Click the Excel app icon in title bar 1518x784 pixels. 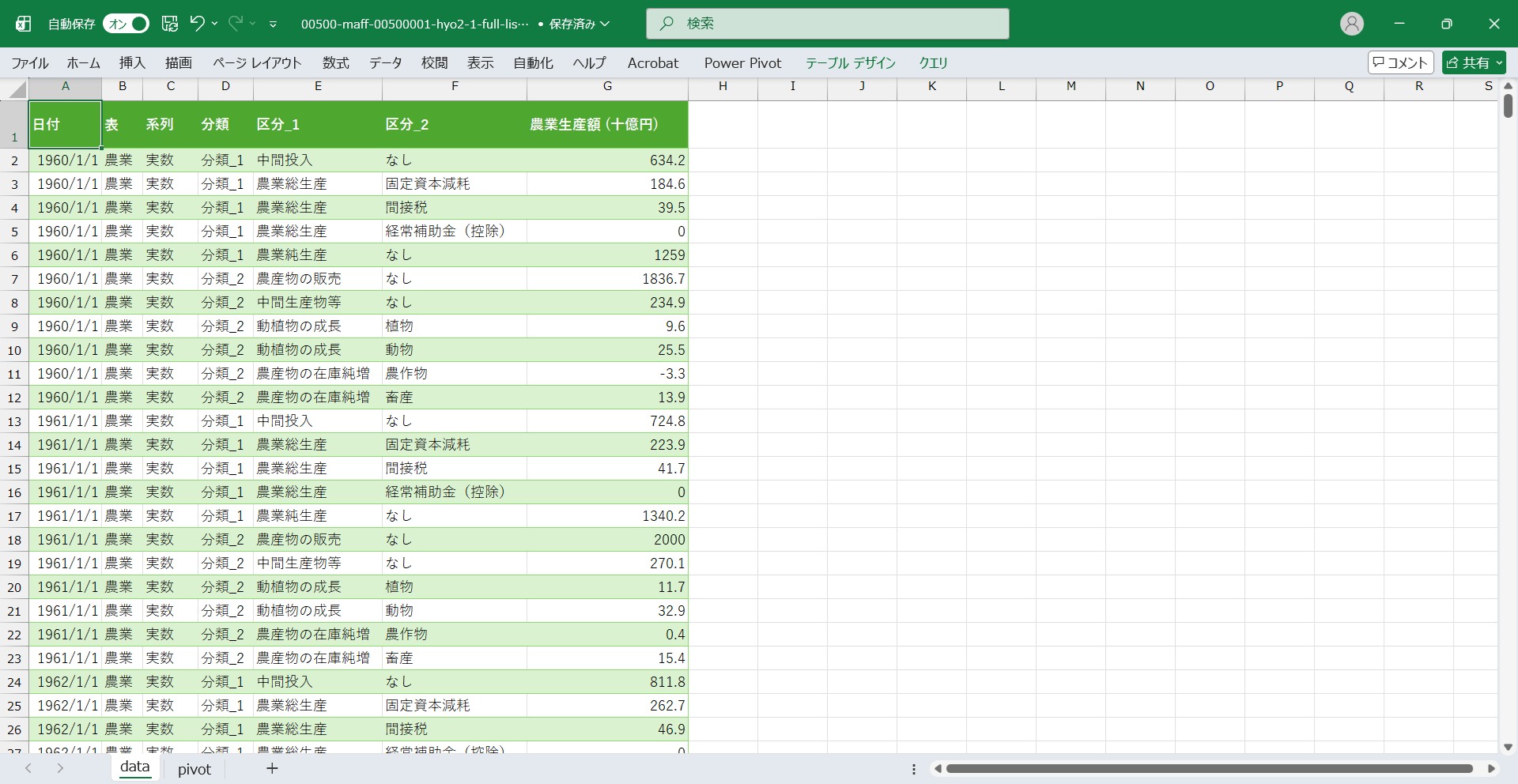click(x=24, y=24)
